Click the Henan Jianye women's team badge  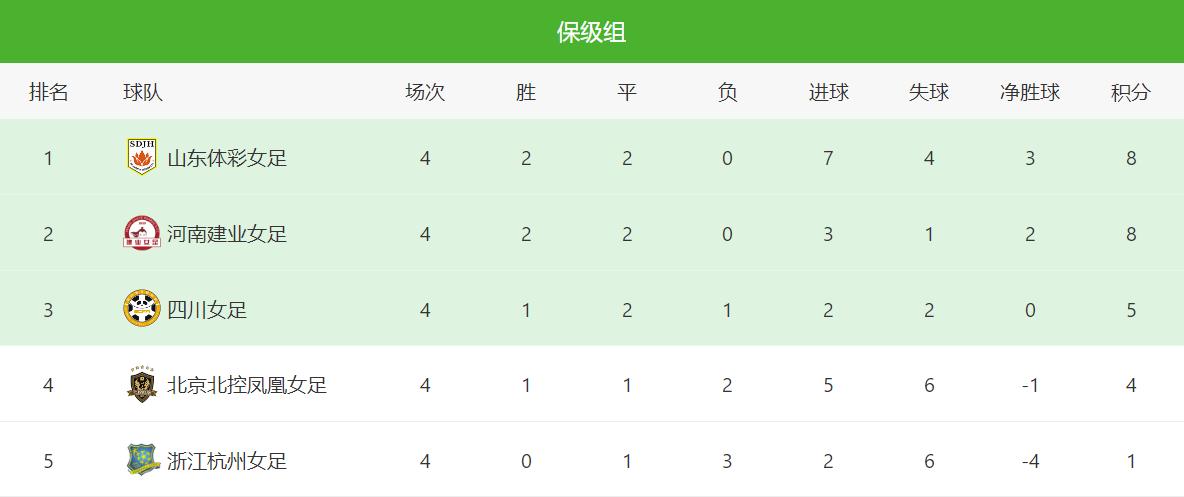(142, 233)
